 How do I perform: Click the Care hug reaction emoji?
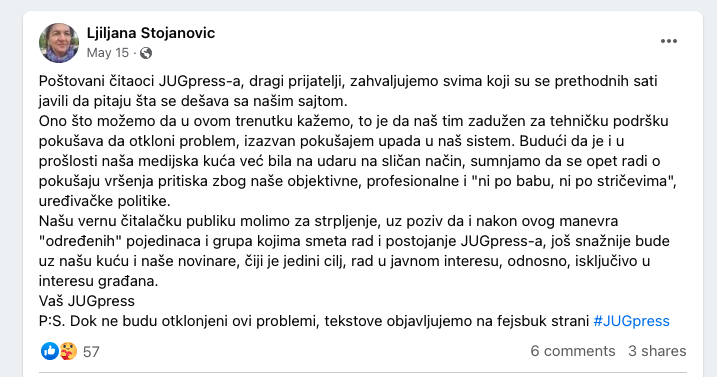(x=68, y=351)
